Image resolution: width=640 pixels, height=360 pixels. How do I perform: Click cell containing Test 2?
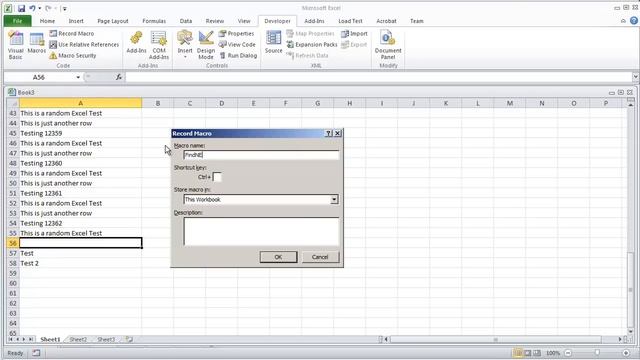[80, 263]
